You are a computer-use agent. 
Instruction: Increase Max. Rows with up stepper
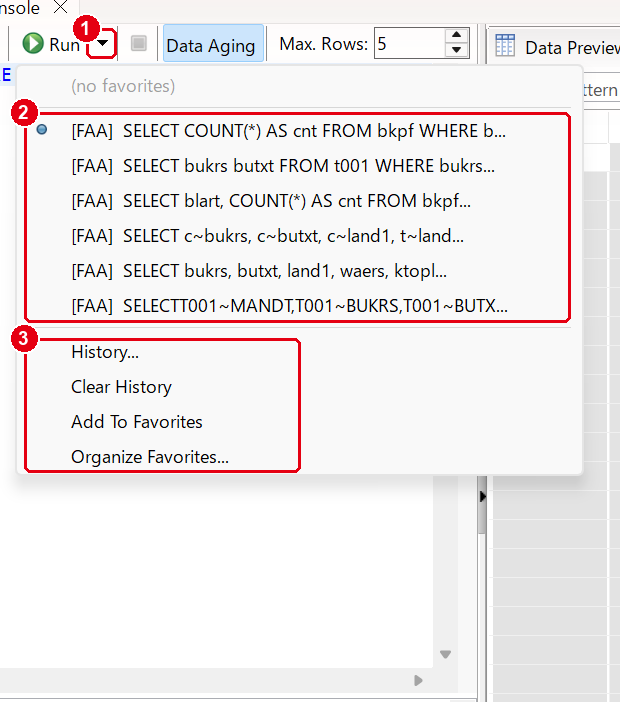click(457, 35)
